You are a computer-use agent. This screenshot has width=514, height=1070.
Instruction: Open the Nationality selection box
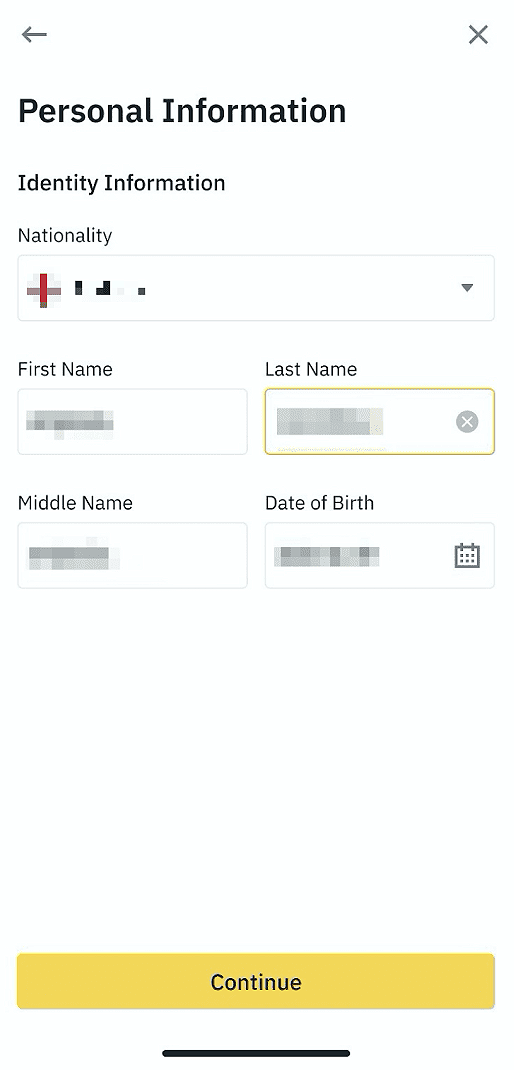(x=256, y=288)
